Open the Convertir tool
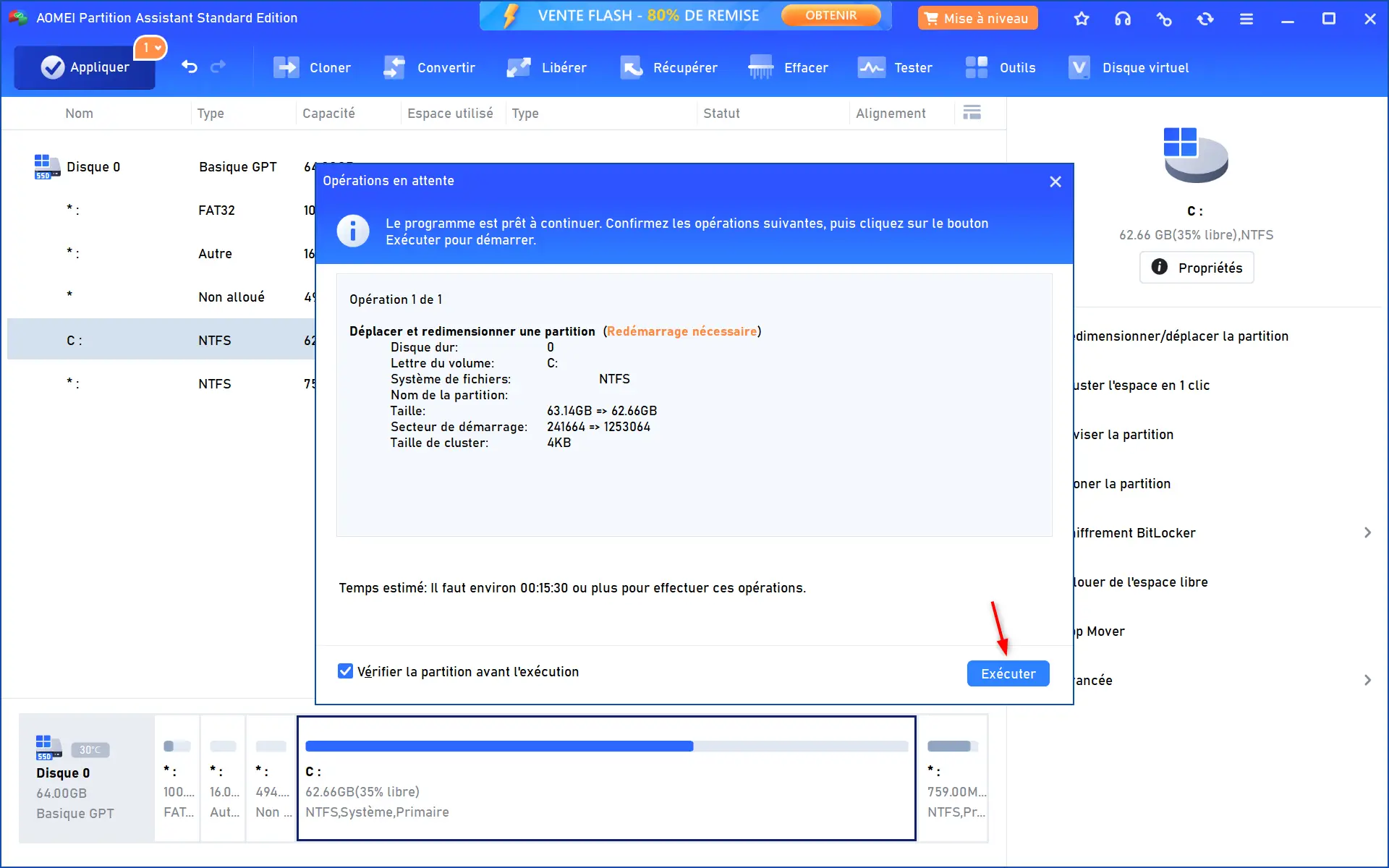The height and width of the screenshot is (868, 1389). coord(429,67)
